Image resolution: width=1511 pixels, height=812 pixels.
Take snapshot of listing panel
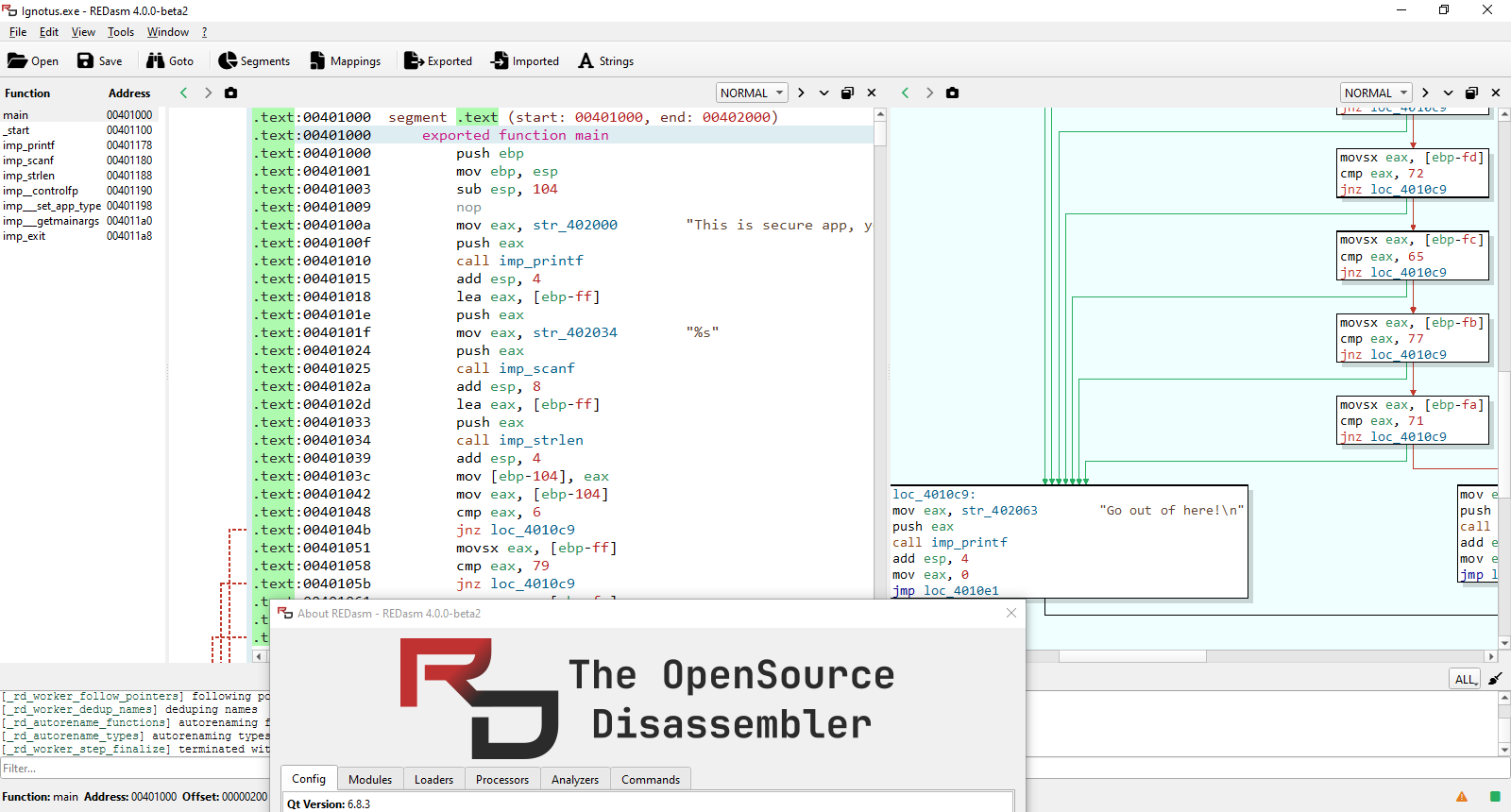pyautogui.click(x=231, y=93)
